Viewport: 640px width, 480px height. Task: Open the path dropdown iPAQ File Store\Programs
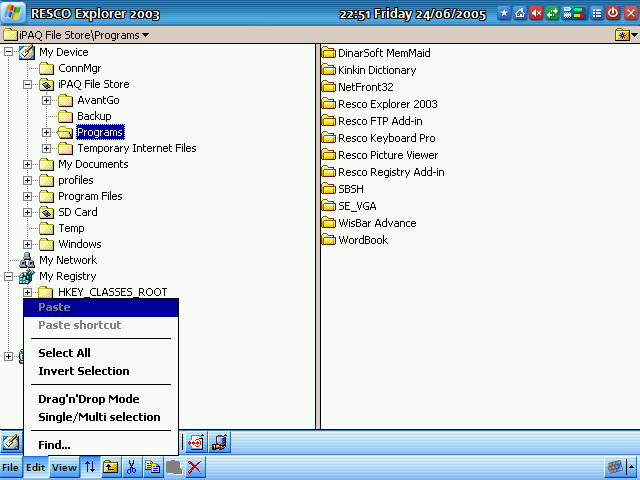(x=76, y=35)
